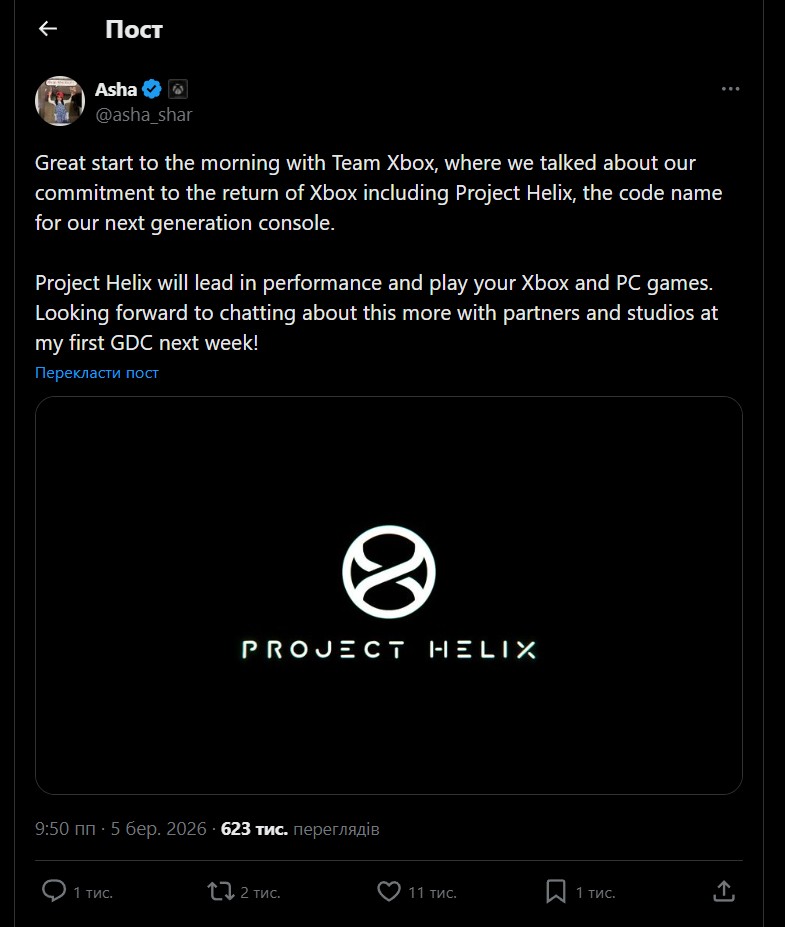Click the Перекласти пост translate link
785x927 pixels.
click(97, 373)
